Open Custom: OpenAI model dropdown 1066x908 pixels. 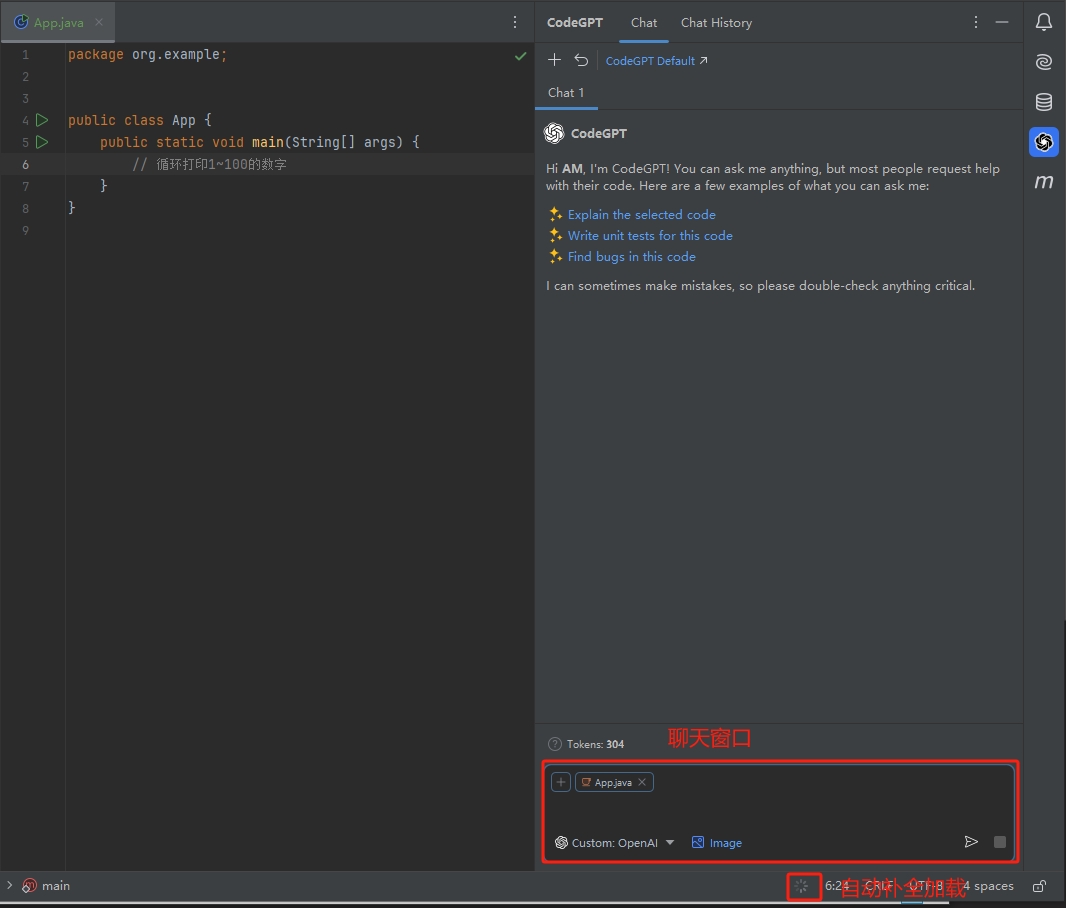click(615, 843)
